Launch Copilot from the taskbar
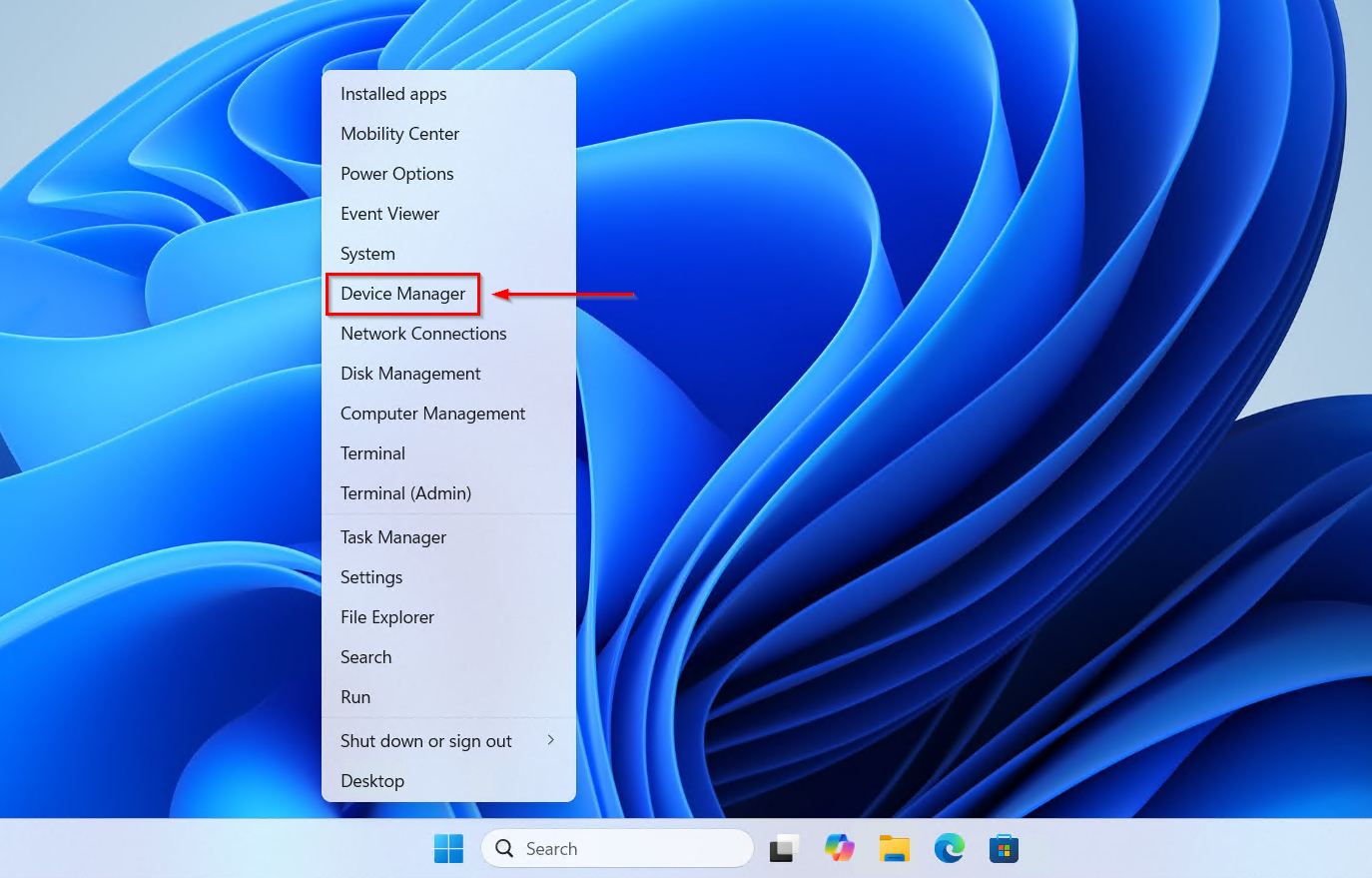 click(x=839, y=848)
